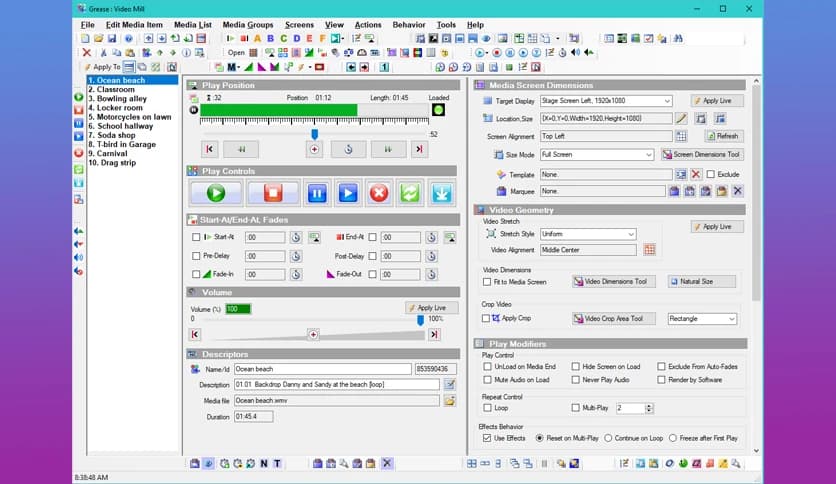Screen dimensions: 836x484
Task: Open the Stretch Style dropdown
Action: (x=631, y=234)
